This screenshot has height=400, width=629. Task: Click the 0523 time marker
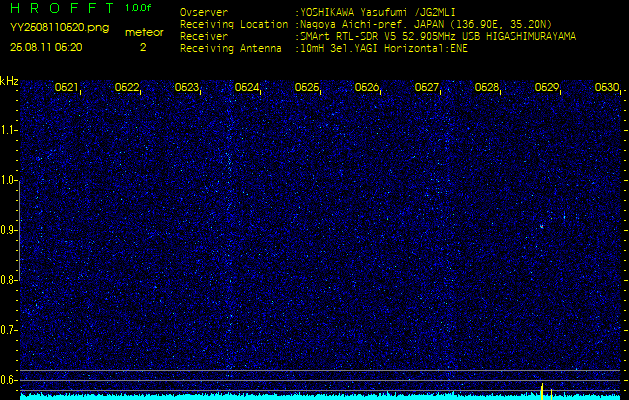click(x=187, y=87)
